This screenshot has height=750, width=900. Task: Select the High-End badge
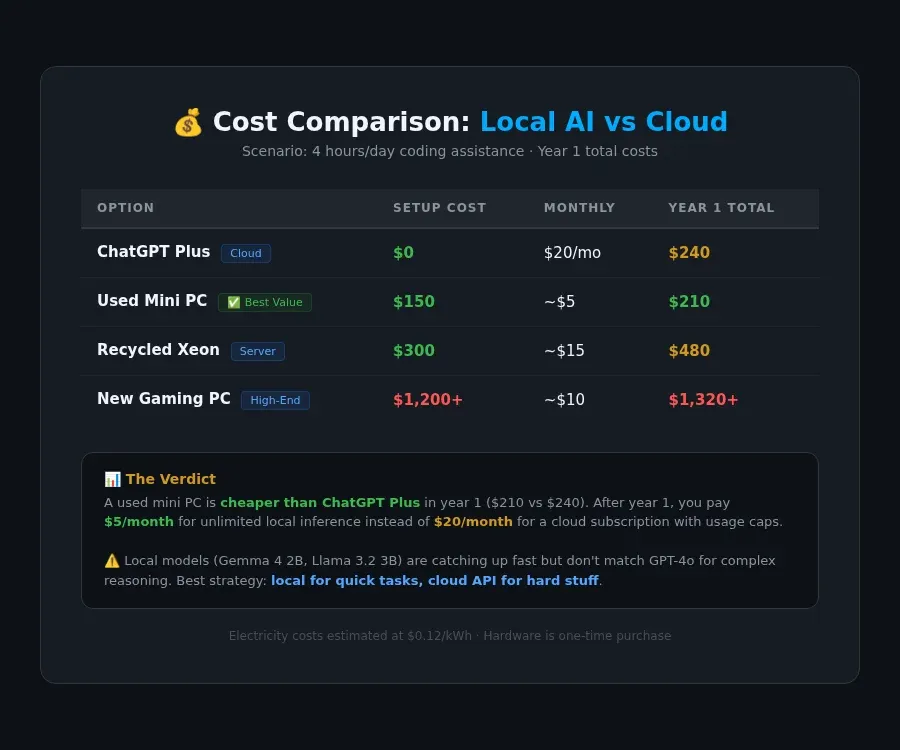[275, 400]
